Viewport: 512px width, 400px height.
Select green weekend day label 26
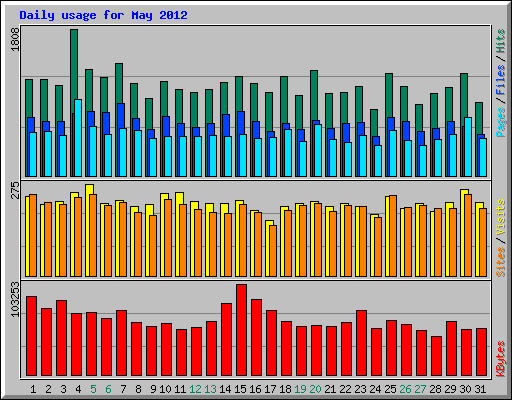(405, 389)
